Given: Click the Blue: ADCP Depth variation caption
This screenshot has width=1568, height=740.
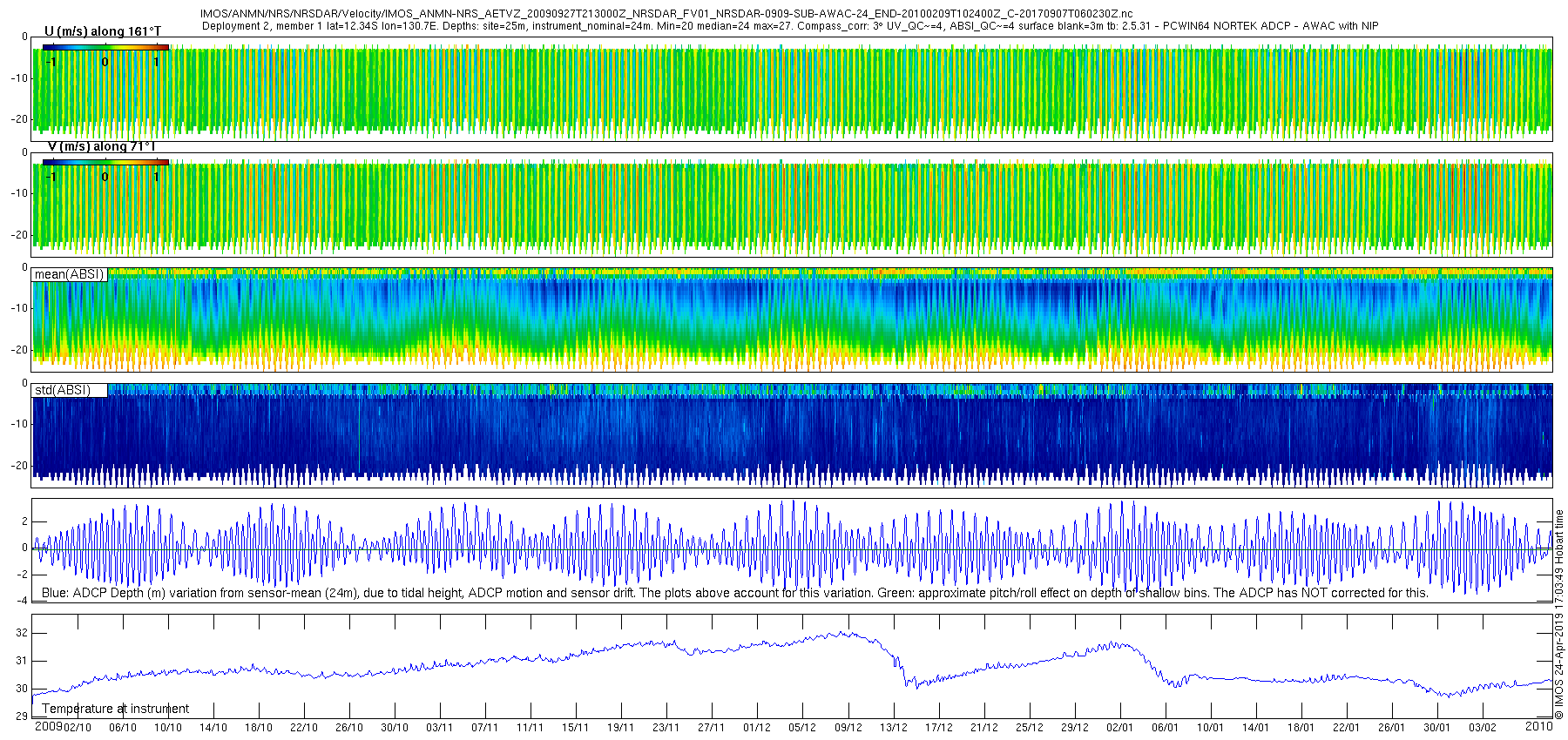Looking at the screenshot, I should click(735, 593).
